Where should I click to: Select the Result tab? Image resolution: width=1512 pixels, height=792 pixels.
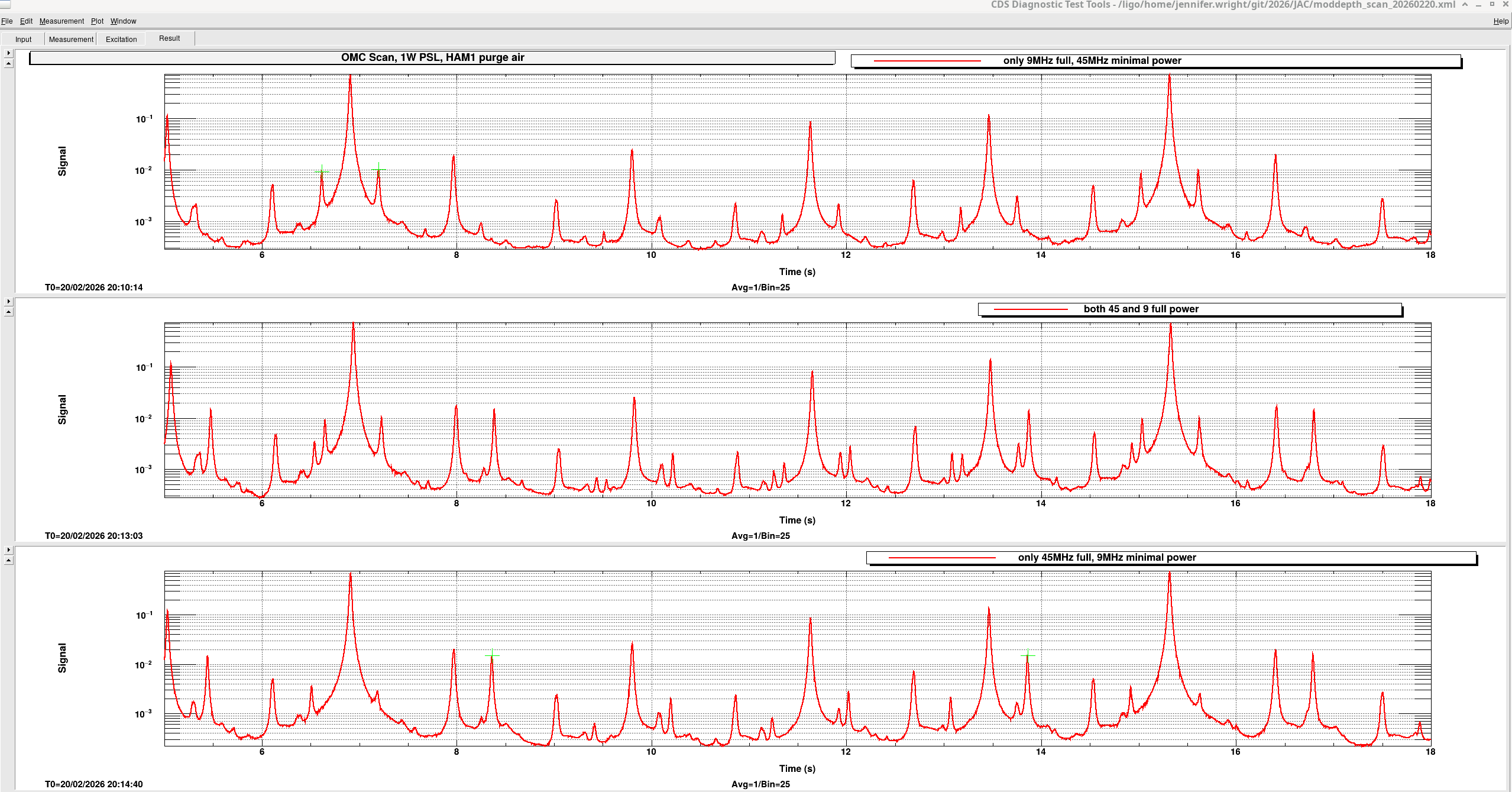(x=169, y=38)
